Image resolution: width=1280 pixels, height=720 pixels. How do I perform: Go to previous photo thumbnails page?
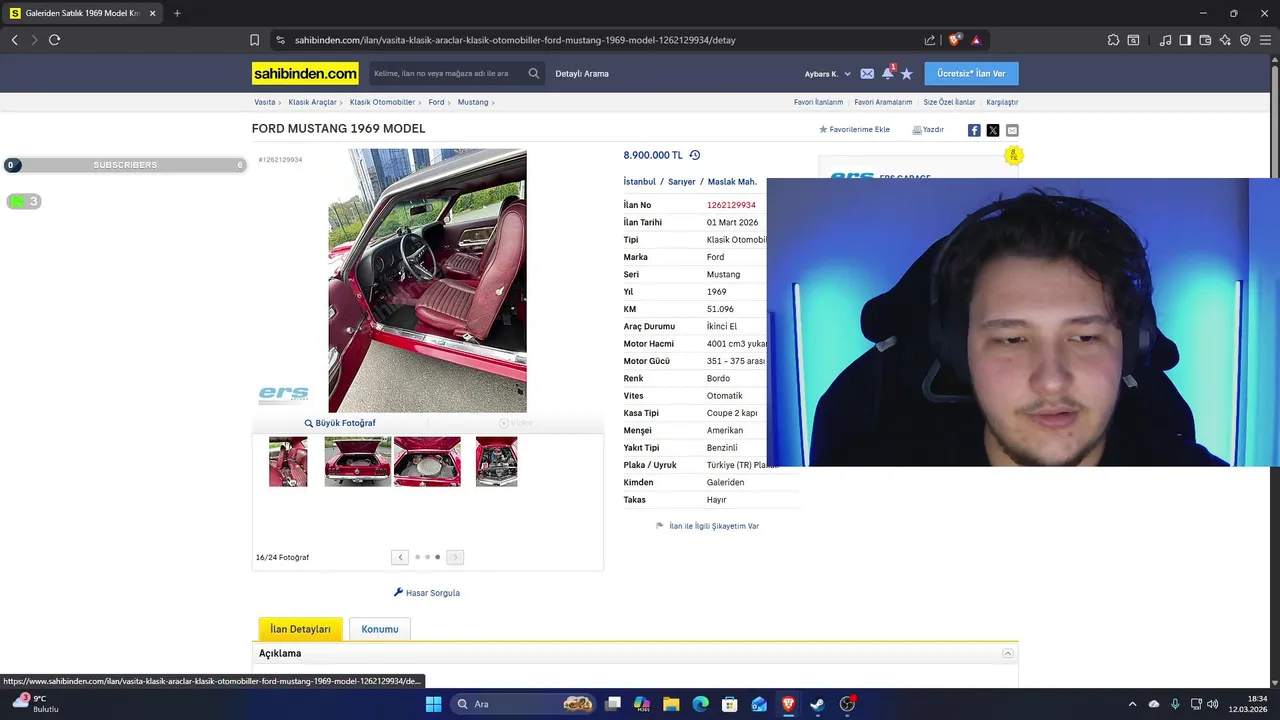click(x=400, y=557)
